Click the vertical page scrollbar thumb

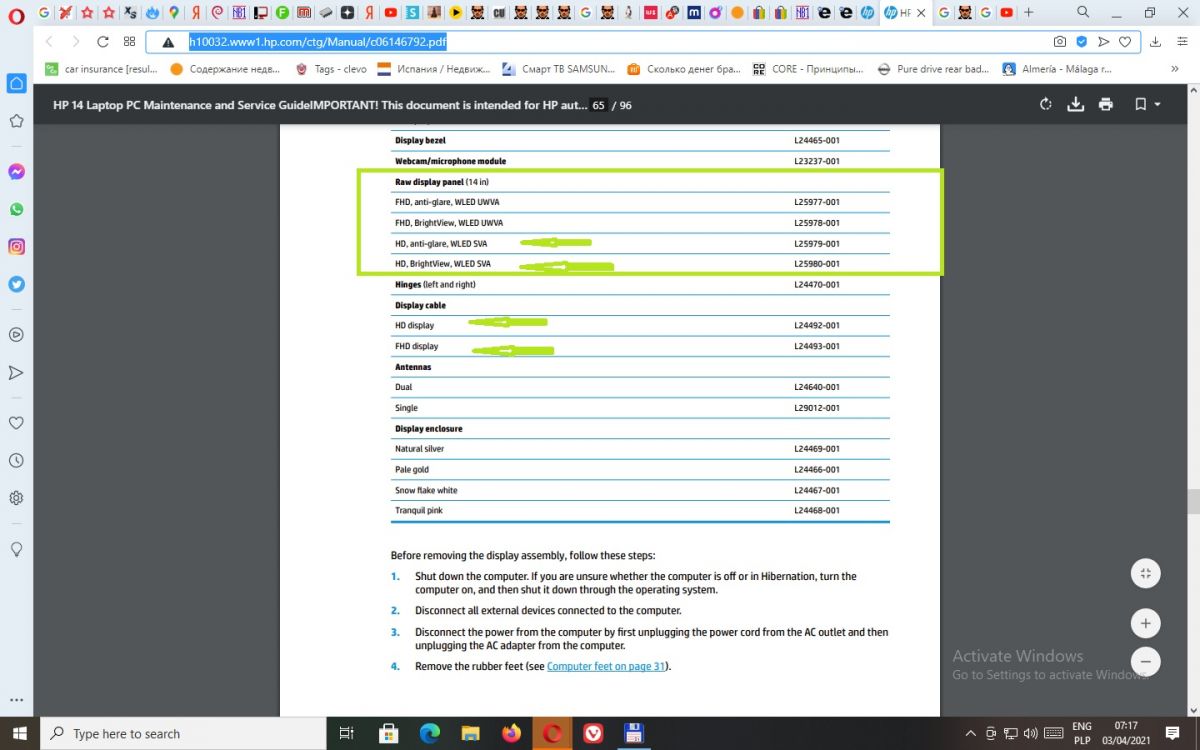(x=1193, y=501)
